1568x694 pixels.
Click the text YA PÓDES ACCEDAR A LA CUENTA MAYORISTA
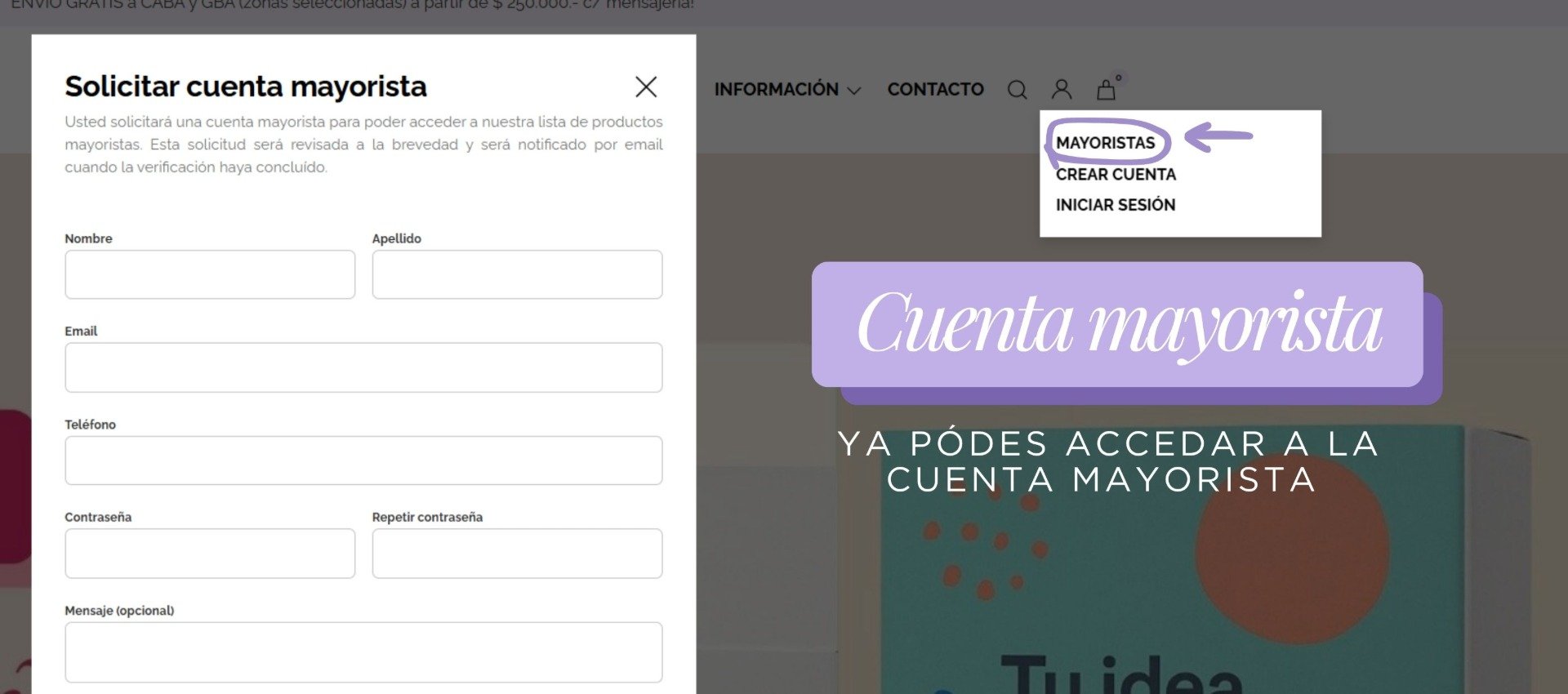1108,461
